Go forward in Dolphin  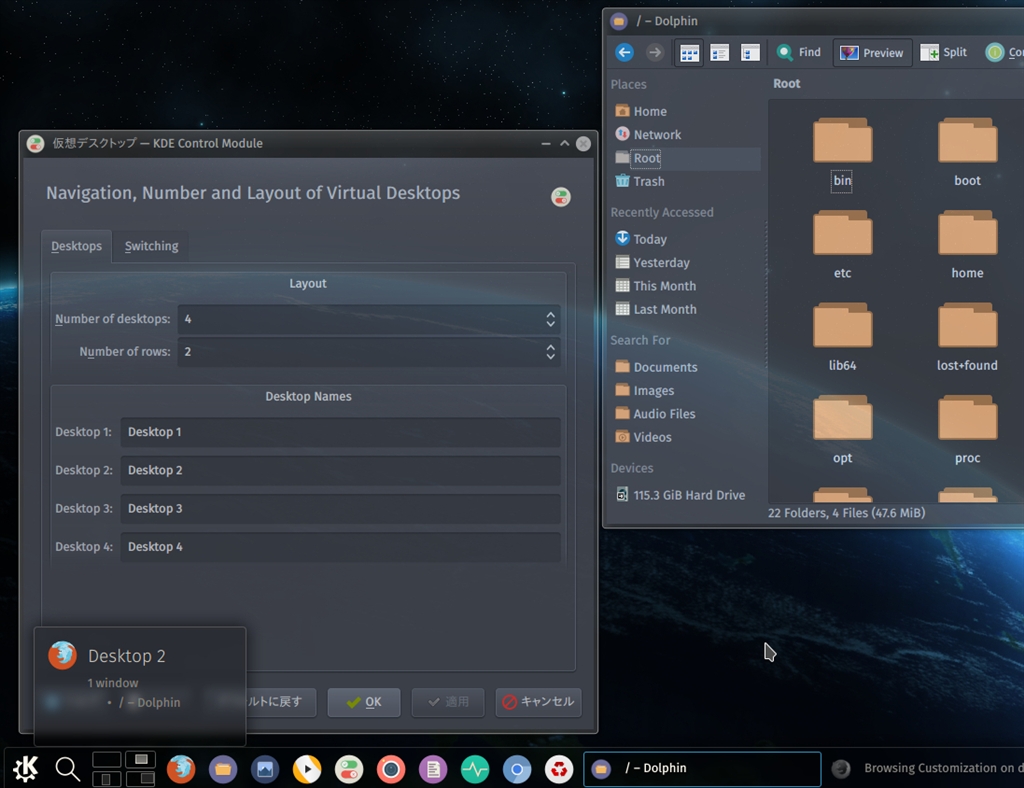(655, 52)
